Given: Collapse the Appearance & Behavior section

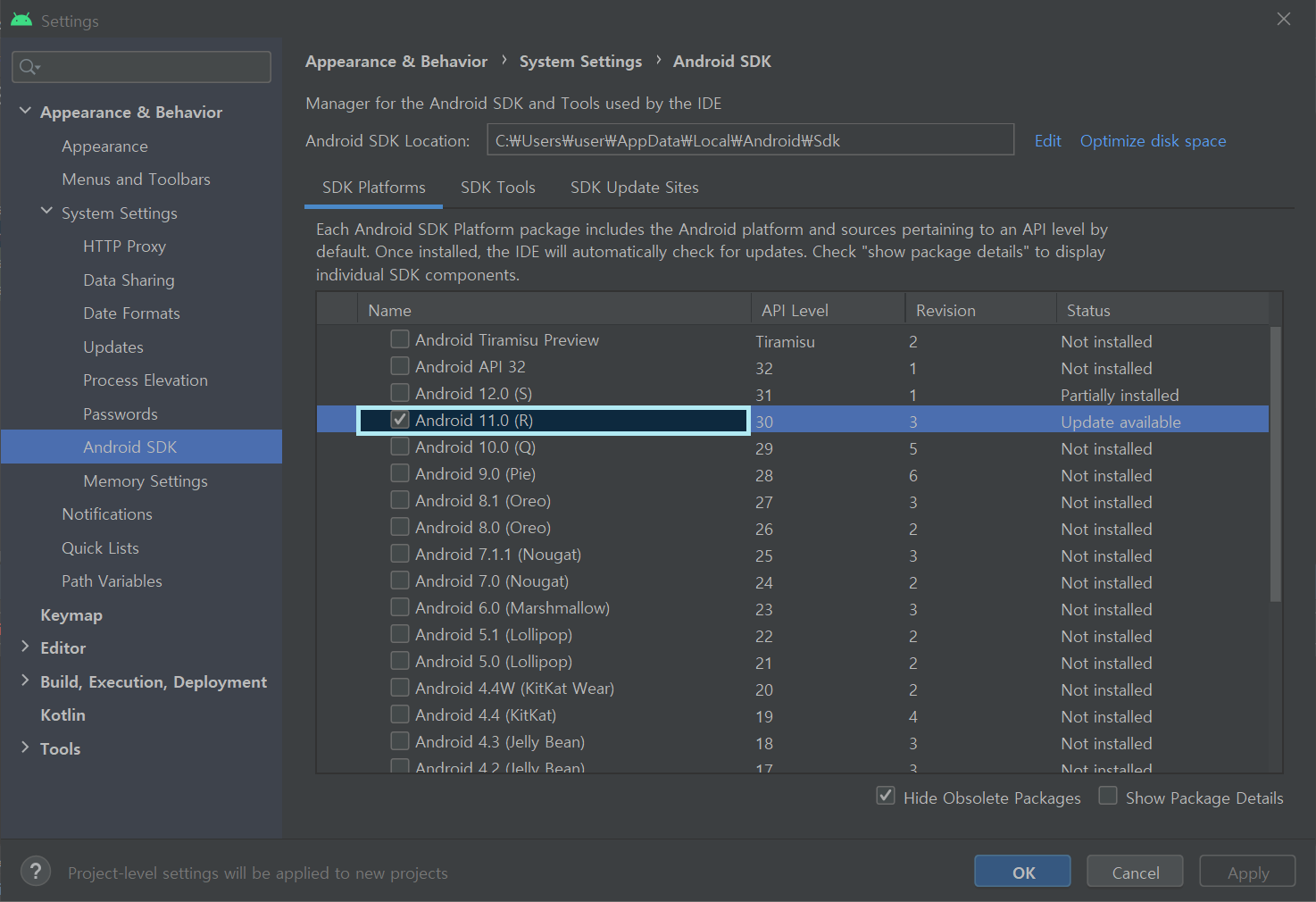Looking at the screenshot, I should (x=25, y=112).
